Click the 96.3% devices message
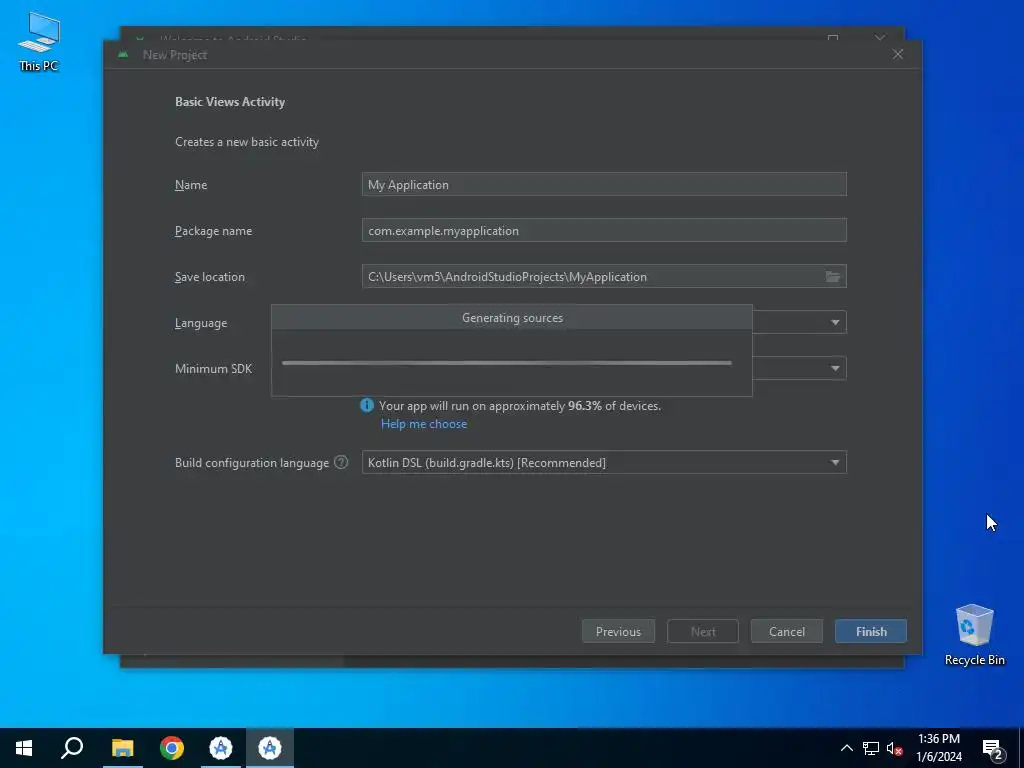The image size is (1024, 768). click(520, 406)
